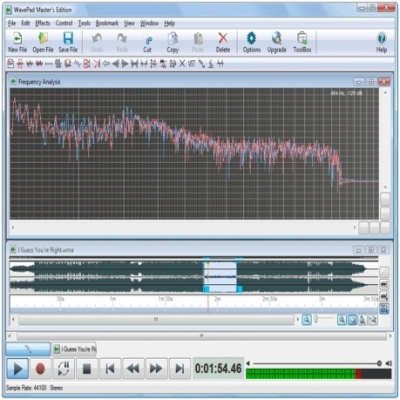The width and height of the screenshot is (400, 400).
Task: Open the ToolBox icon
Action: pos(302,42)
